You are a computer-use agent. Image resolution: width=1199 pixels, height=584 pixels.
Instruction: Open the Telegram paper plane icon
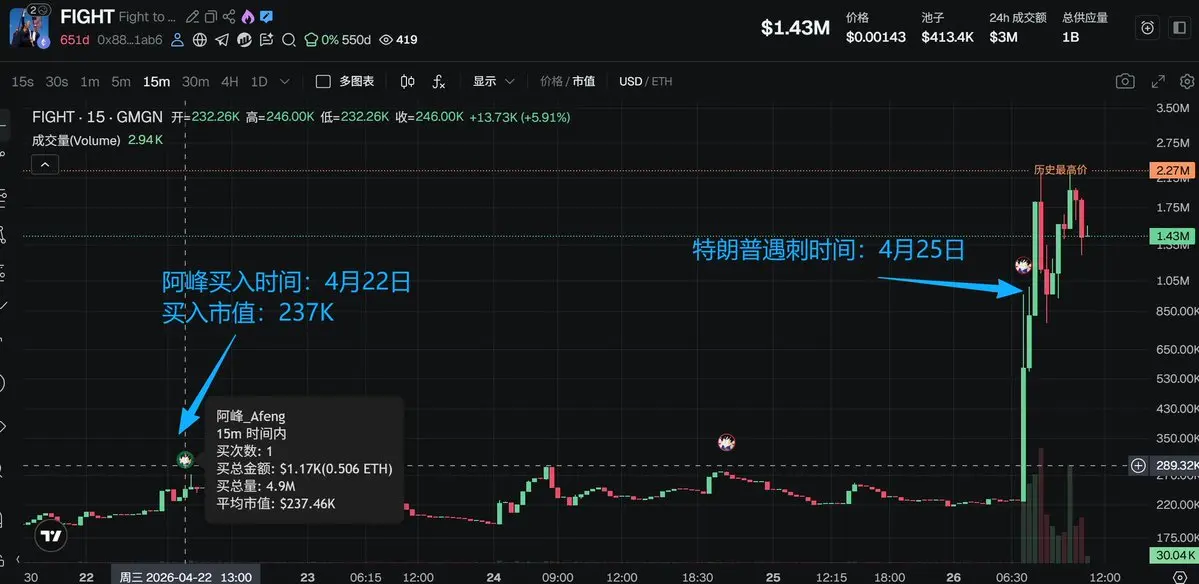pyautogui.click(x=222, y=40)
